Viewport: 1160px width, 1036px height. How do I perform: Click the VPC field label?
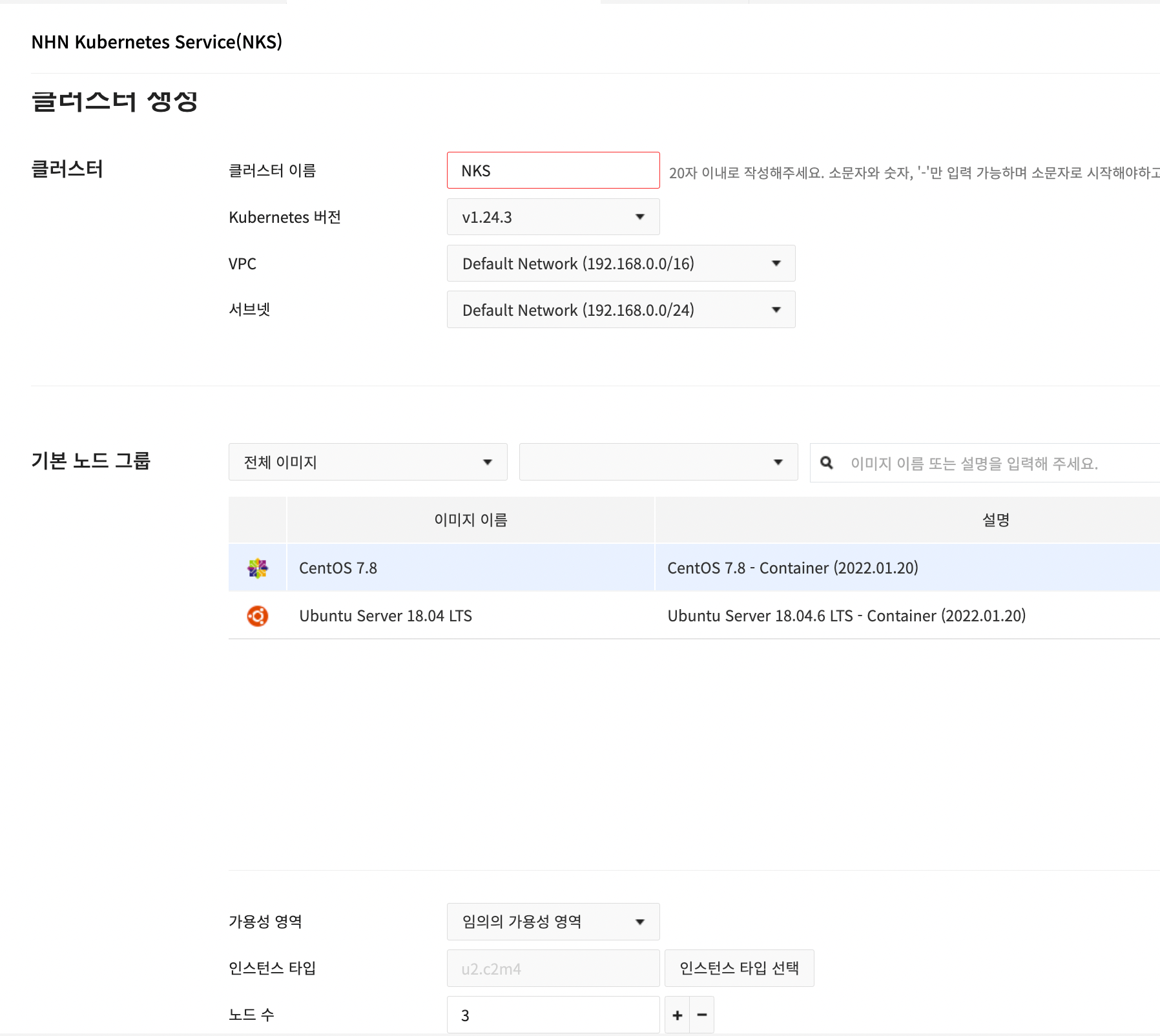[242, 264]
